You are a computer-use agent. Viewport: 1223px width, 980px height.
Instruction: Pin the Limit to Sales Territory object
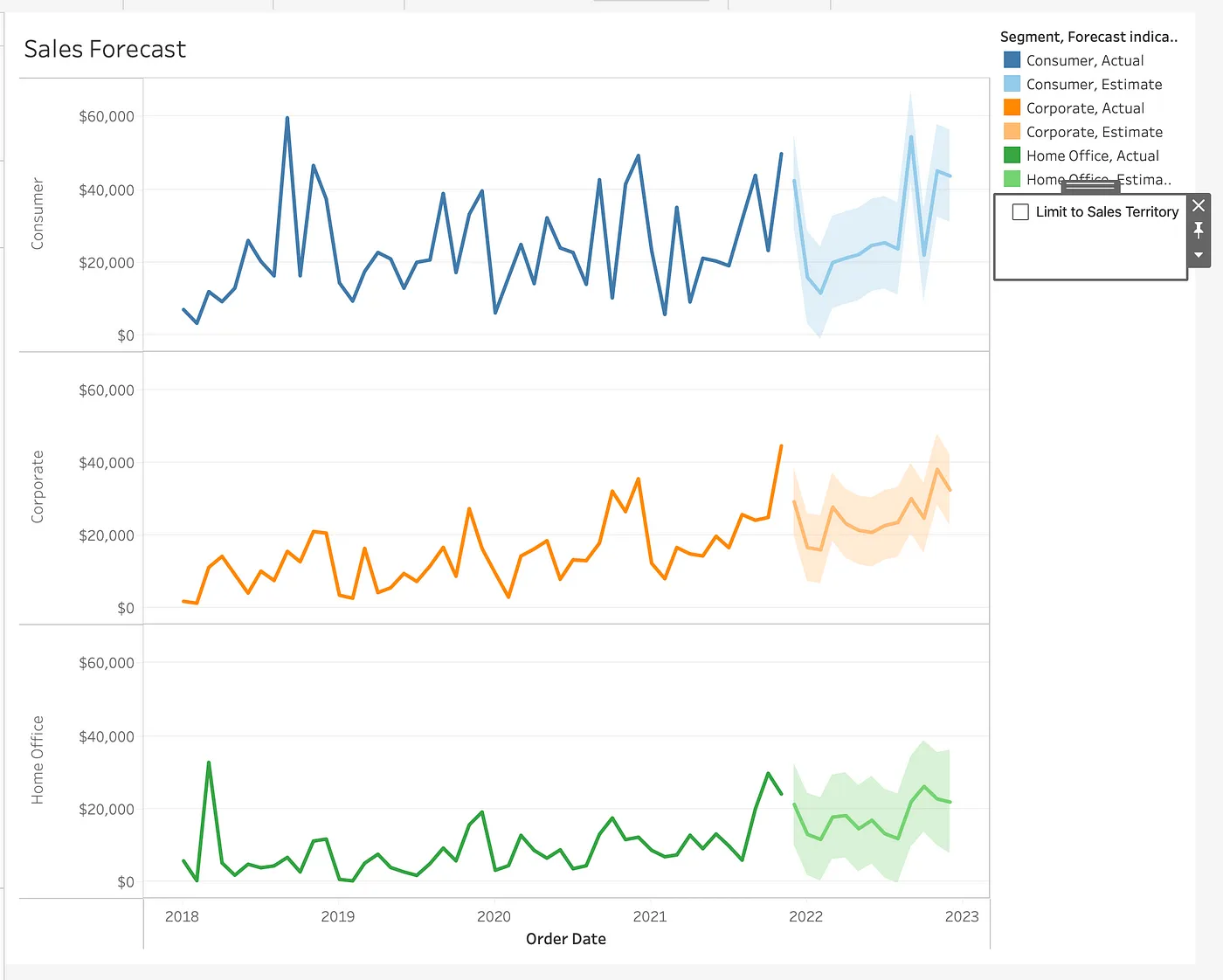click(x=1199, y=230)
